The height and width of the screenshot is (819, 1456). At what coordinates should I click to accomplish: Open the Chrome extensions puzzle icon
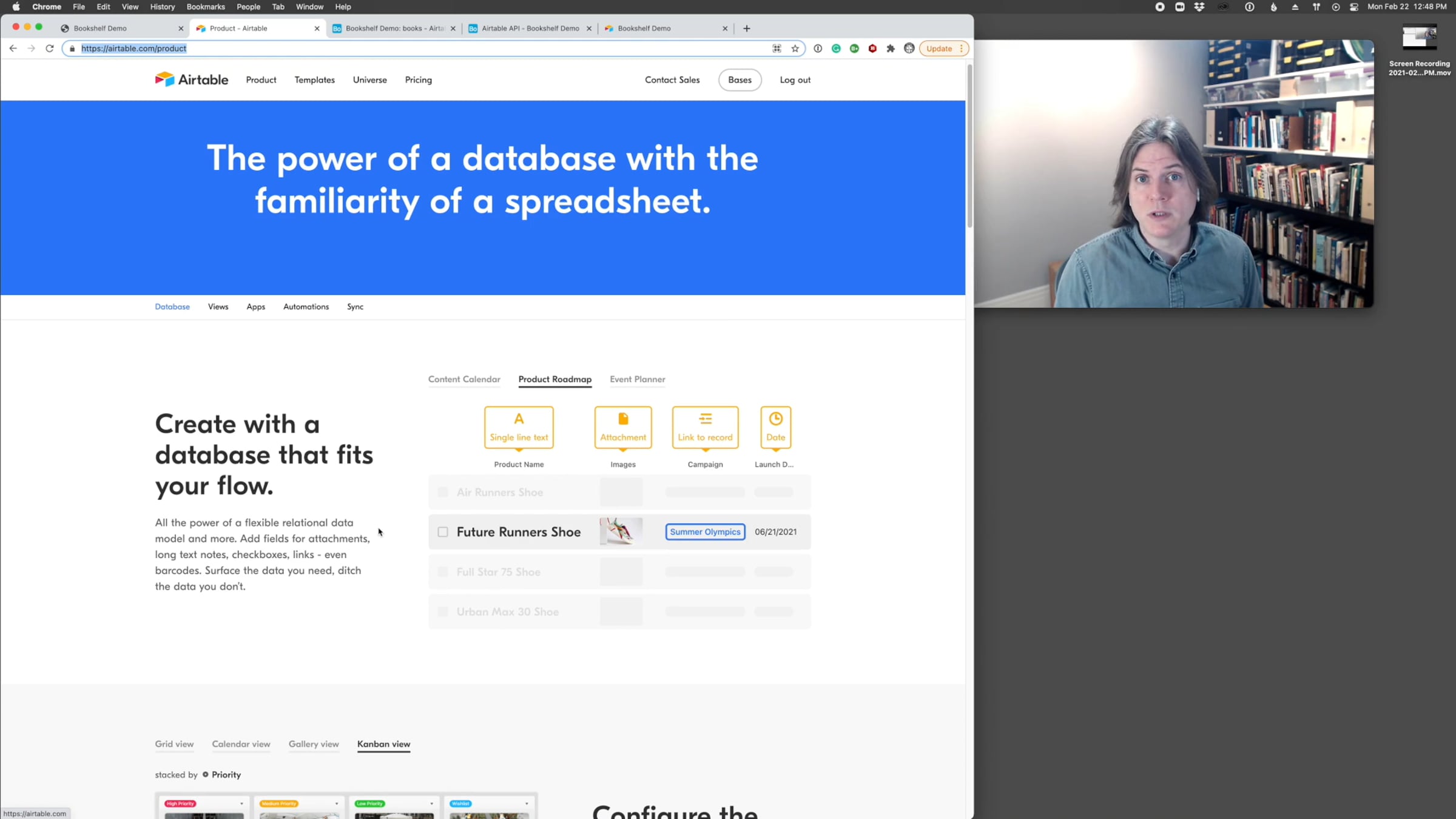pyautogui.click(x=891, y=49)
